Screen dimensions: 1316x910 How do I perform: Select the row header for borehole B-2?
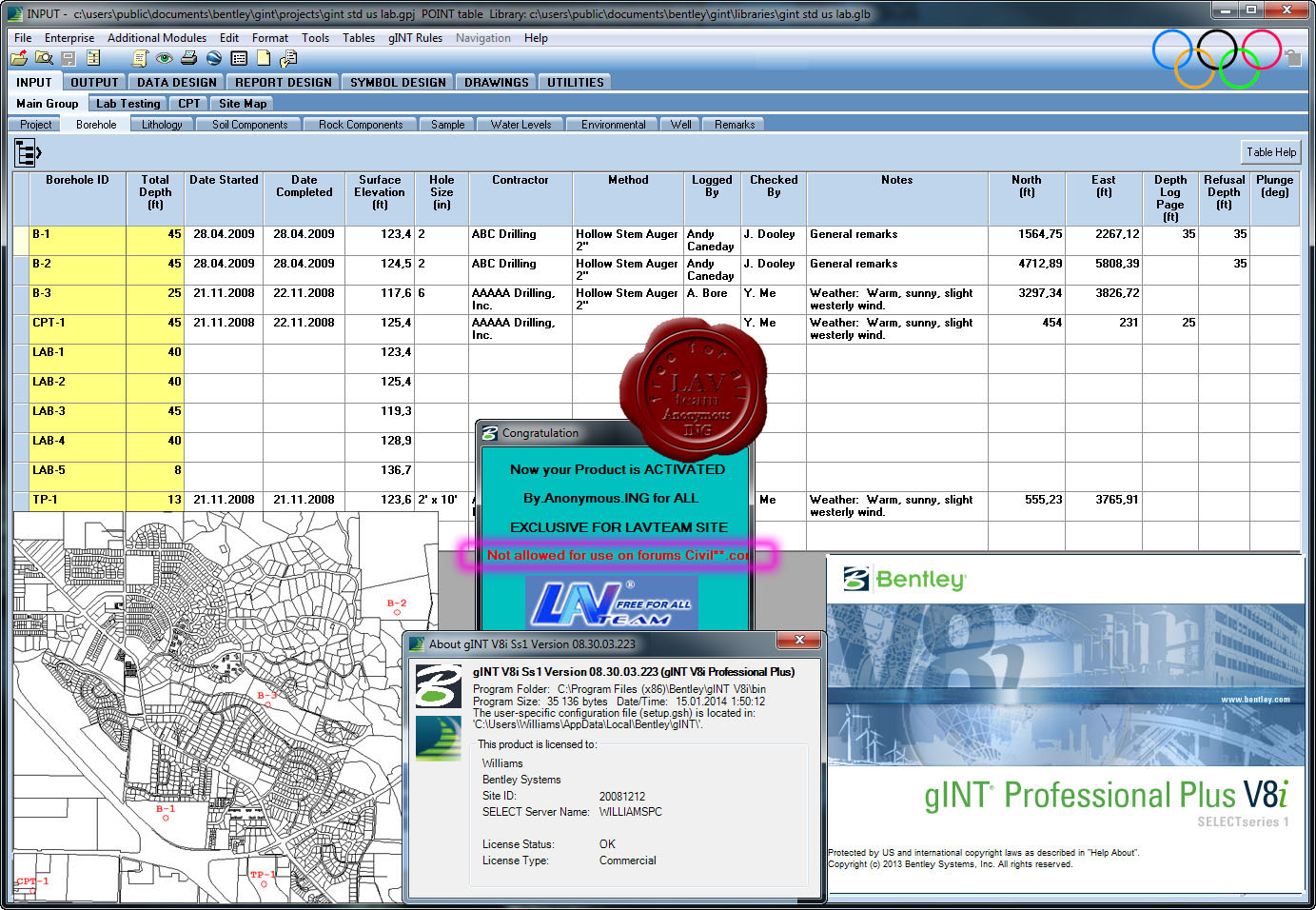pyautogui.click(x=21, y=270)
